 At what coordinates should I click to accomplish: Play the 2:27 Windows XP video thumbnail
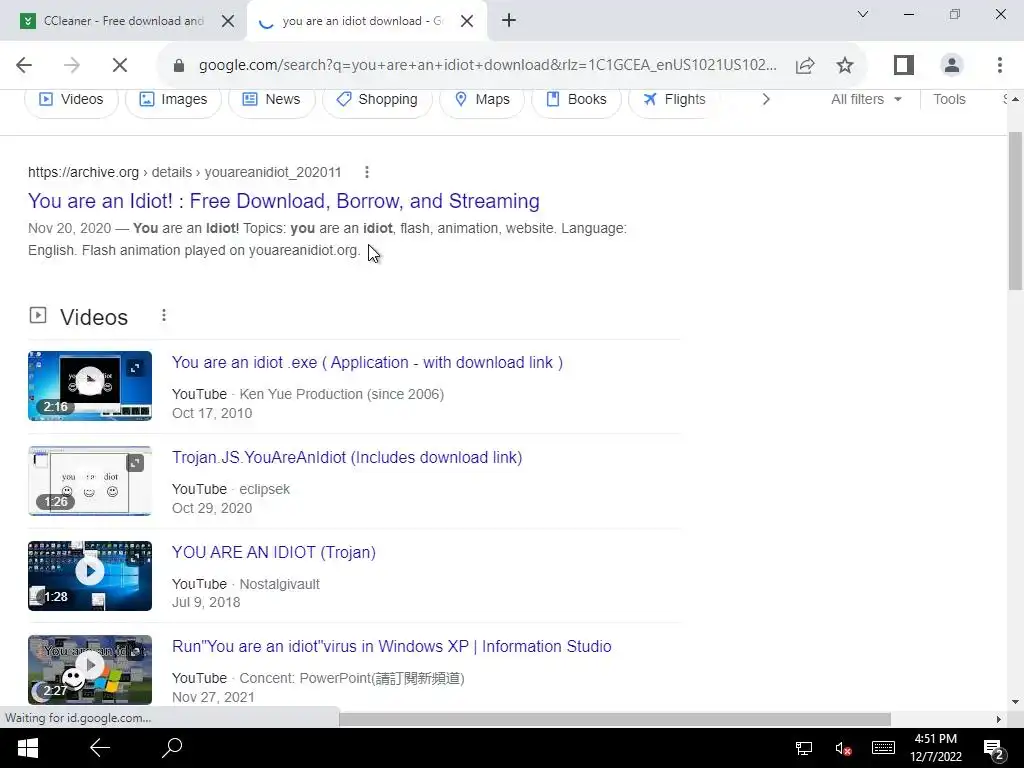click(89, 669)
